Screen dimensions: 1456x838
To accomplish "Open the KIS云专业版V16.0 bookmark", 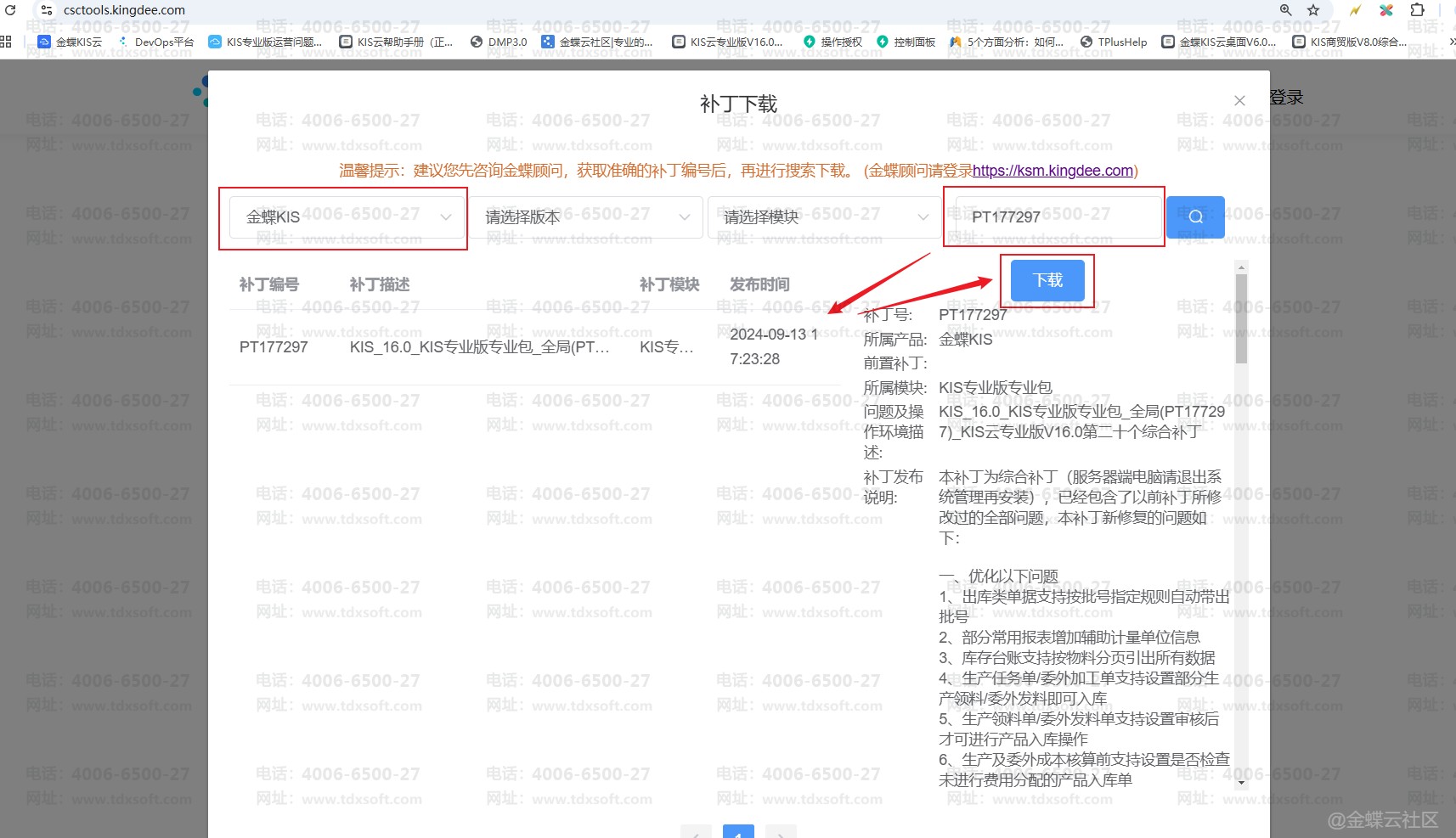I will coord(727,42).
